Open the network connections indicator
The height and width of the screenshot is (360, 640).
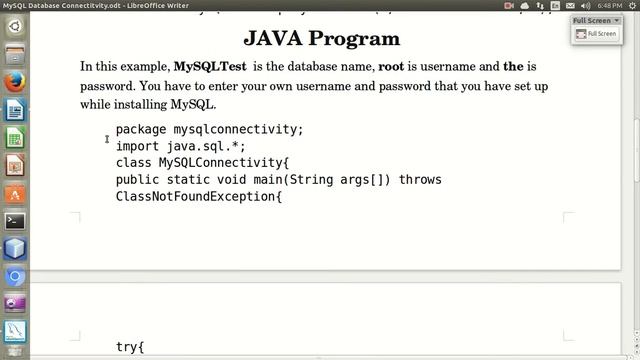coord(540,5)
